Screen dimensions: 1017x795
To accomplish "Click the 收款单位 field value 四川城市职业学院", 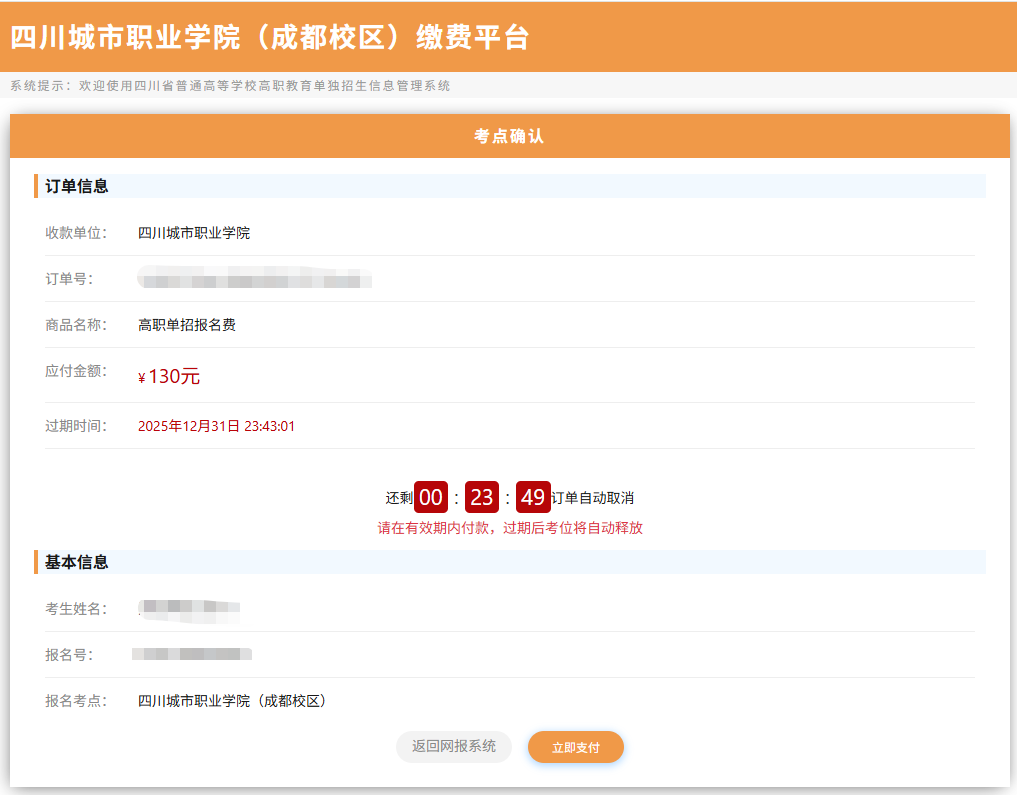I will (x=192, y=232).
